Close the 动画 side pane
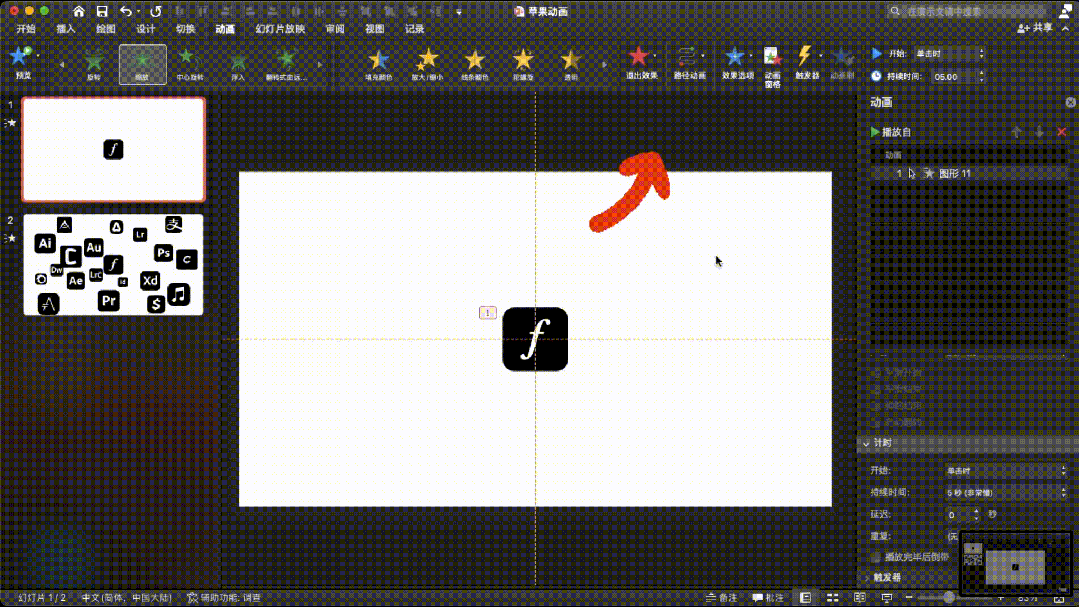The height and width of the screenshot is (607, 1079). pyautogui.click(x=1070, y=102)
